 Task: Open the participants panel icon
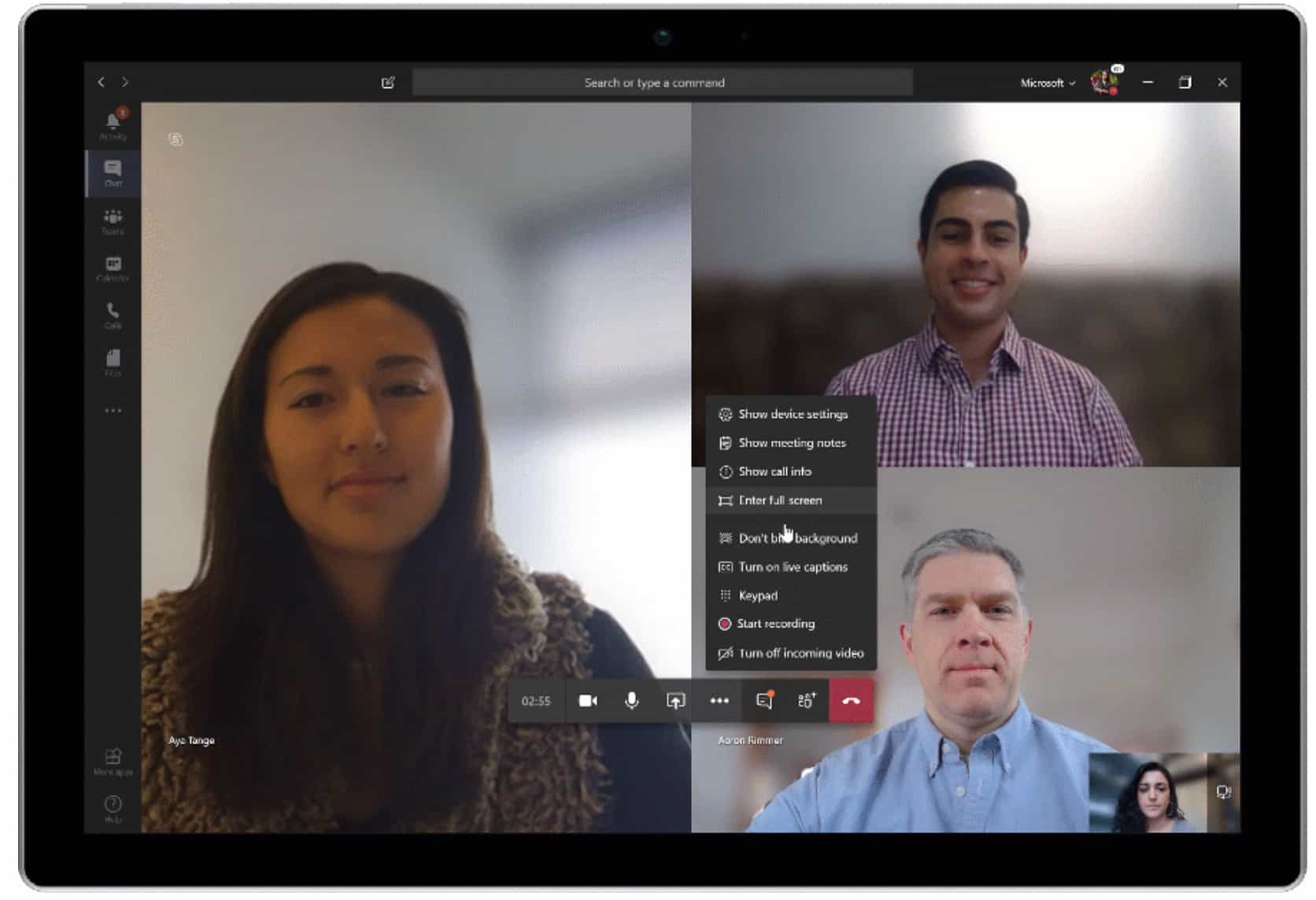point(807,701)
